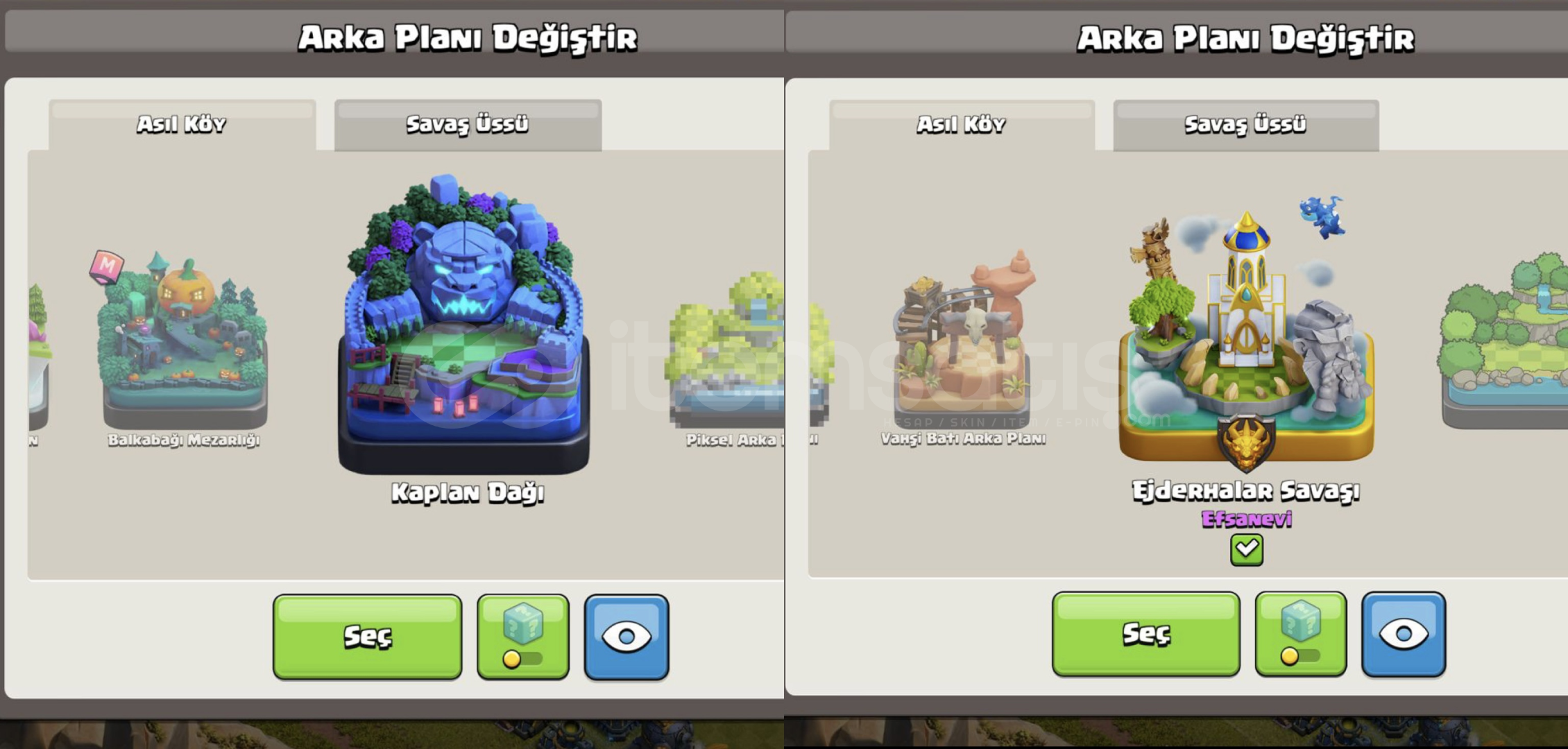The width and height of the screenshot is (1568, 749).
Task: Preview scenery with left panel eye button
Action: click(627, 637)
